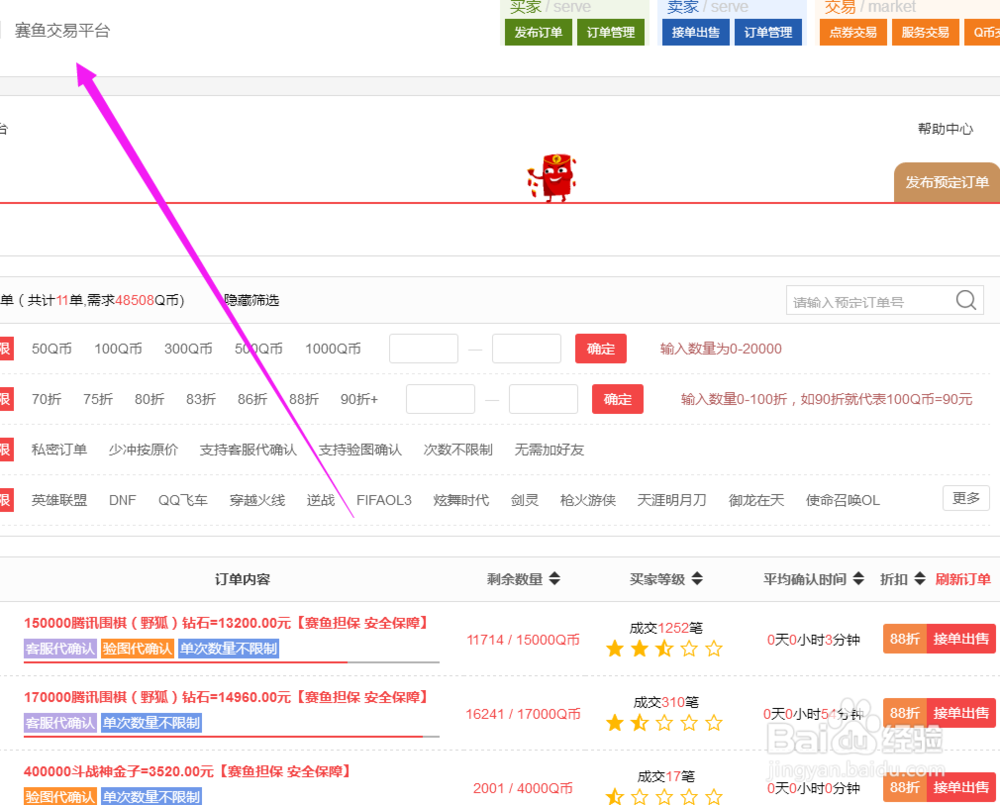Click maximum discount input field

(x=543, y=399)
